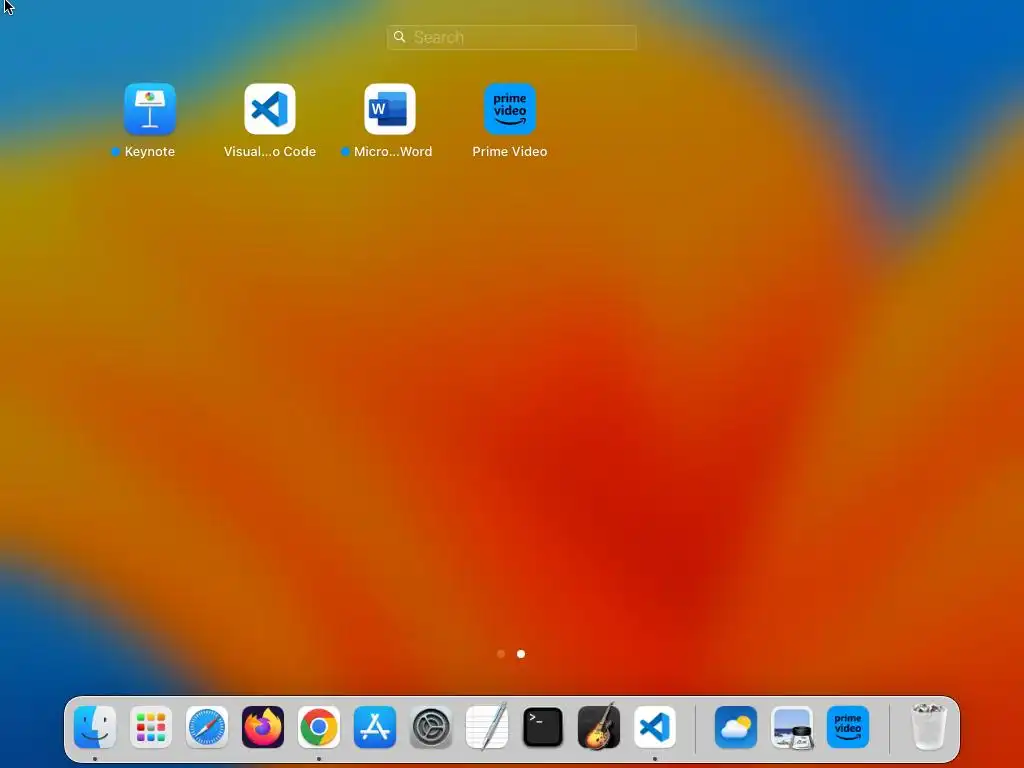Launch TextEdit from the Dock
1024x768 pixels.
pos(487,727)
